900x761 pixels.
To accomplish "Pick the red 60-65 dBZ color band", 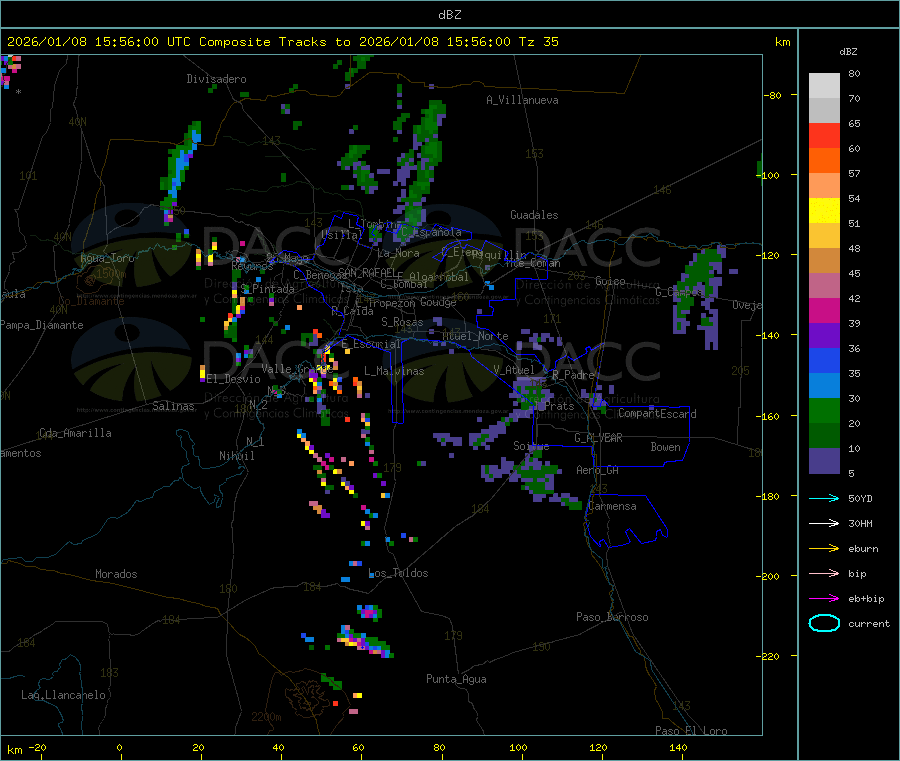I will click(x=824, y=135).
